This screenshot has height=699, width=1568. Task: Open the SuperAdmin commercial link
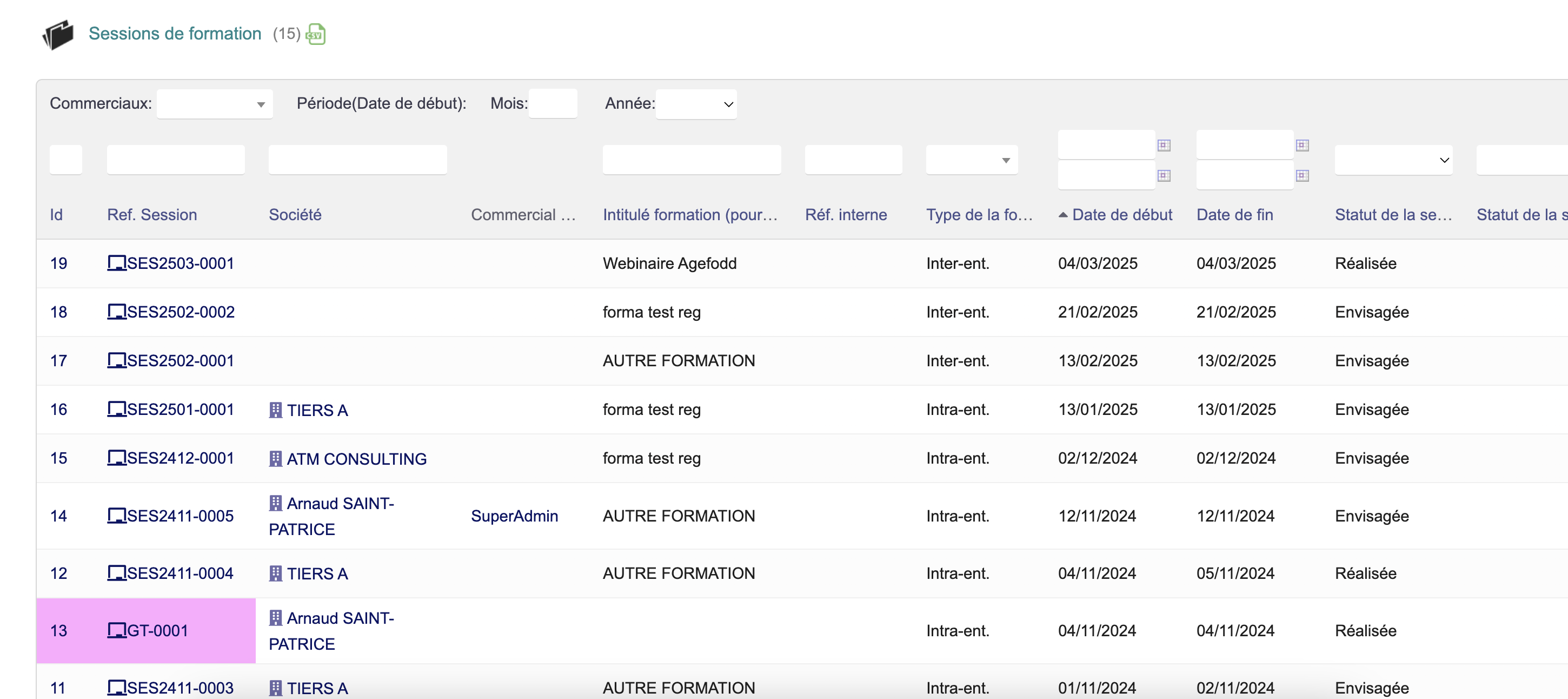(x=514, y=516)
